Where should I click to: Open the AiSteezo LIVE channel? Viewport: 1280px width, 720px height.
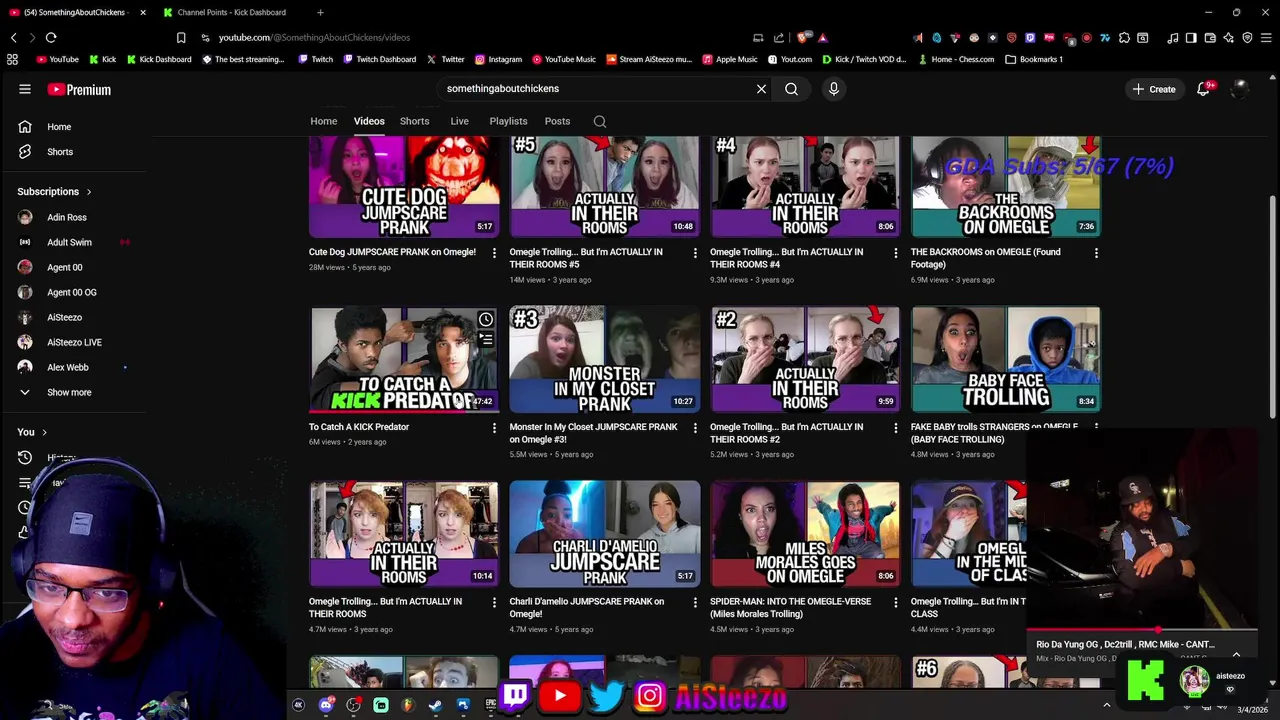[x=75, y=342]
